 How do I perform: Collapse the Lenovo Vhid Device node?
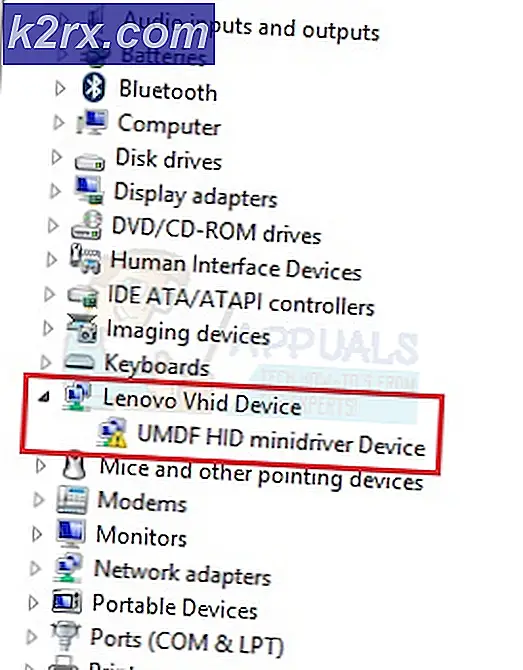pyautogui.click(x=43, y=398)
